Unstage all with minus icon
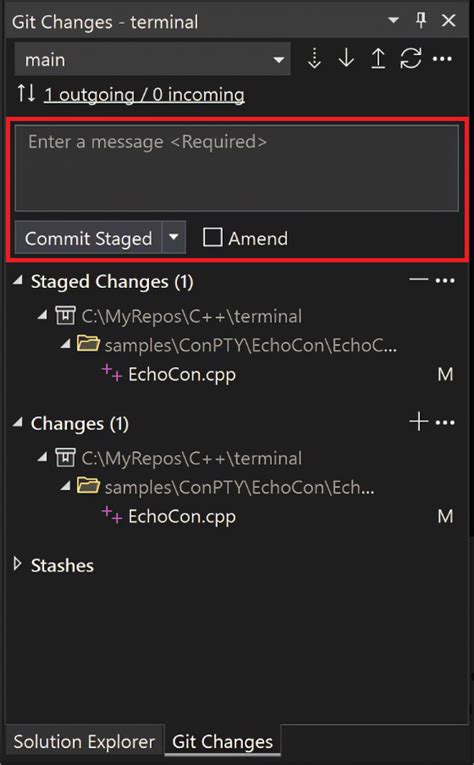The image size is (474, 765). click(x=419, y=281)
